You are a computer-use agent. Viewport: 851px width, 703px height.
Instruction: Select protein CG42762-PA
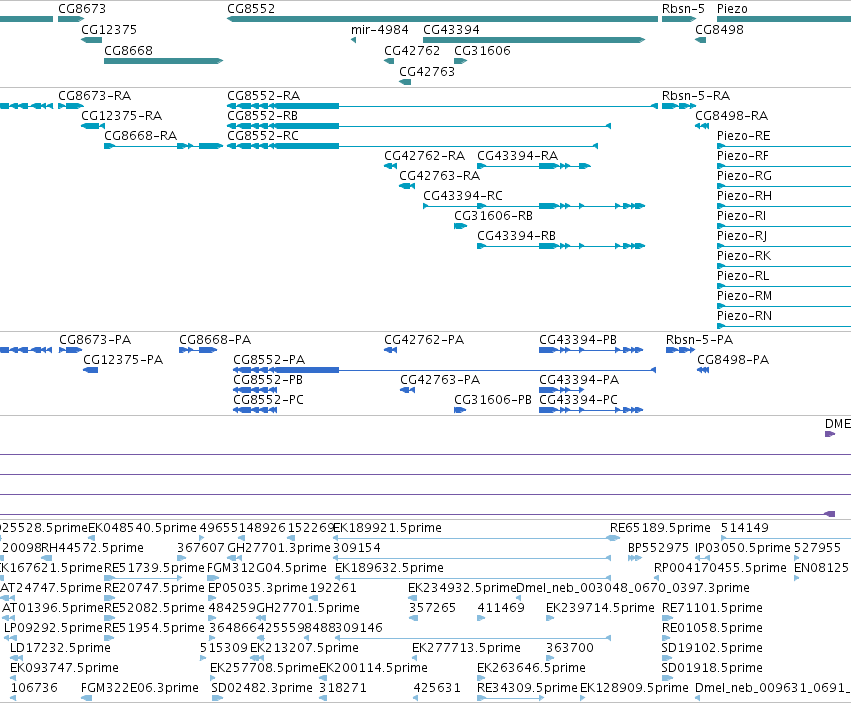click(x=424, y=340)
